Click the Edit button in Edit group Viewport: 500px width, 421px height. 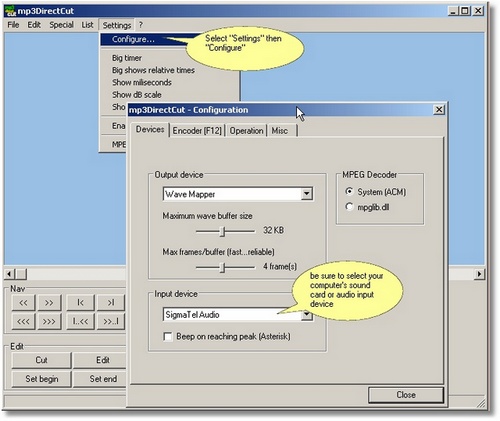tap(100, 360)
